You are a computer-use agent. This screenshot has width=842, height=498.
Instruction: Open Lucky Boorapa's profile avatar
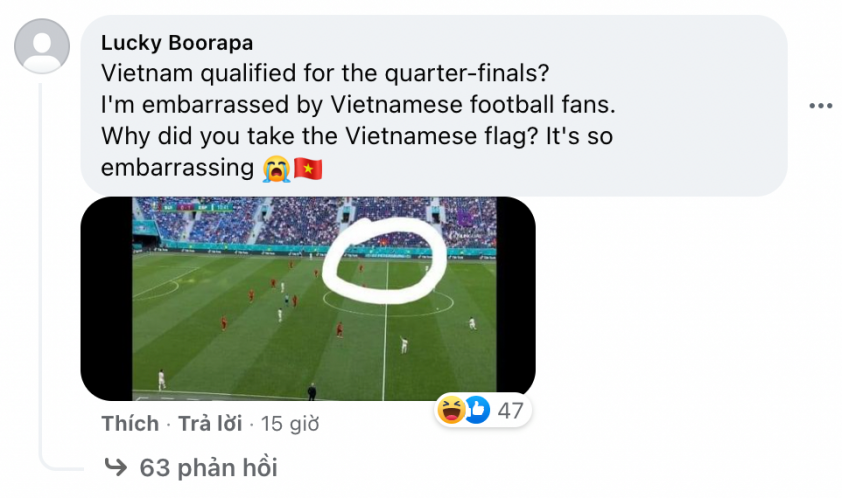[42, 46]
